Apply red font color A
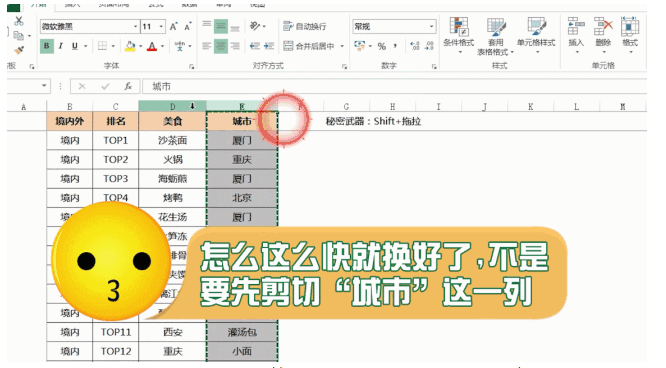 coord(152,46)
